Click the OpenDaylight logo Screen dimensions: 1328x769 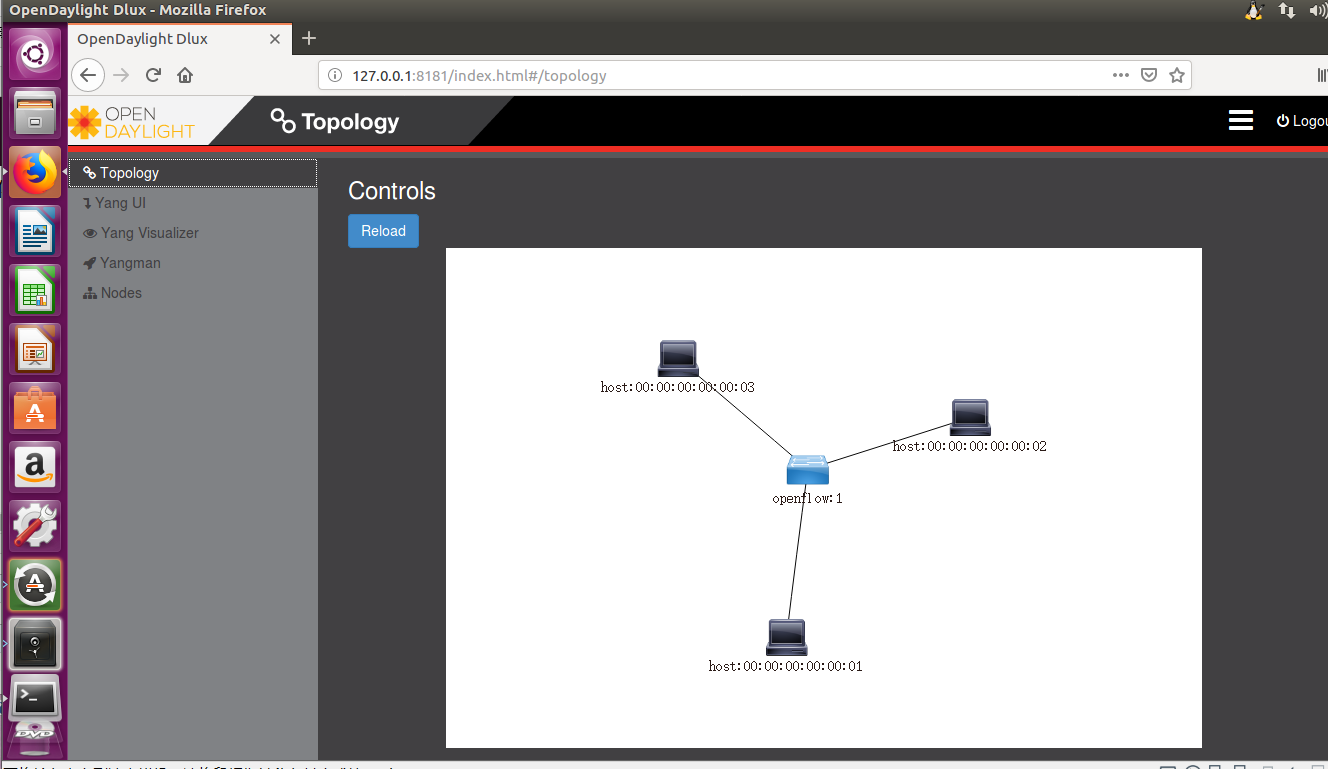tap(132, 122)
